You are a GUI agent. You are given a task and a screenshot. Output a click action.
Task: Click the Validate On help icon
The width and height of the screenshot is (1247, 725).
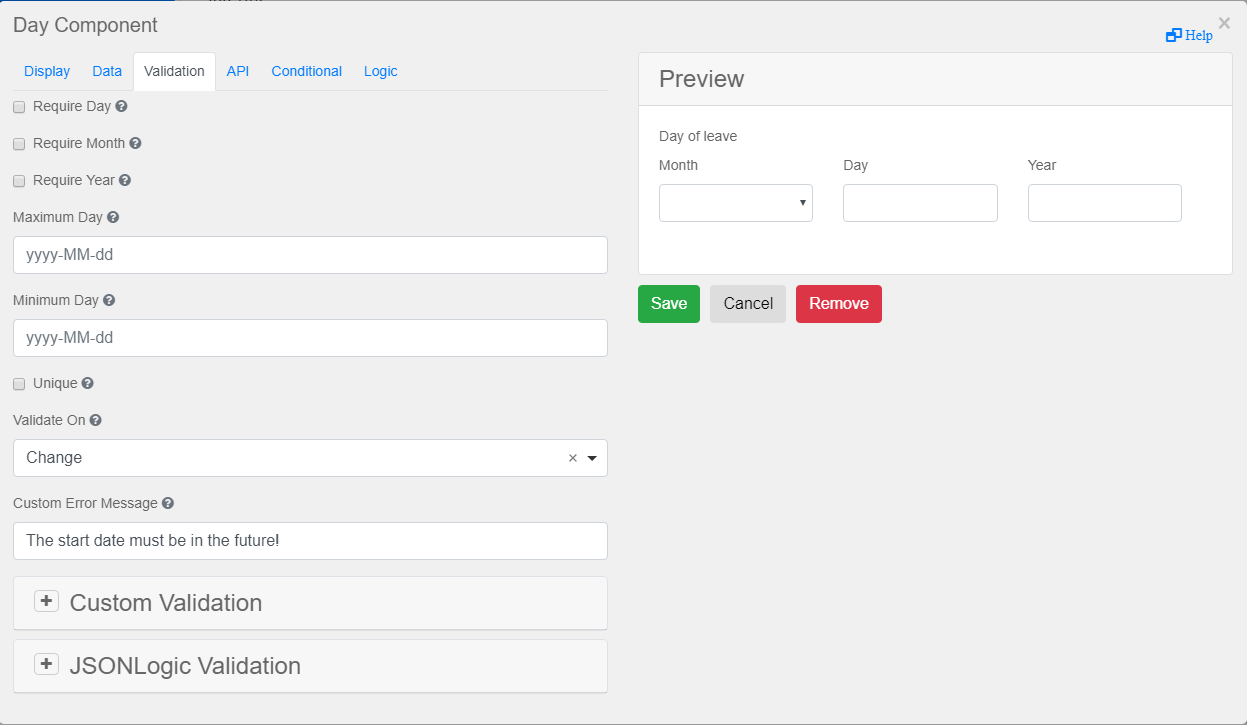click(95, 419)
